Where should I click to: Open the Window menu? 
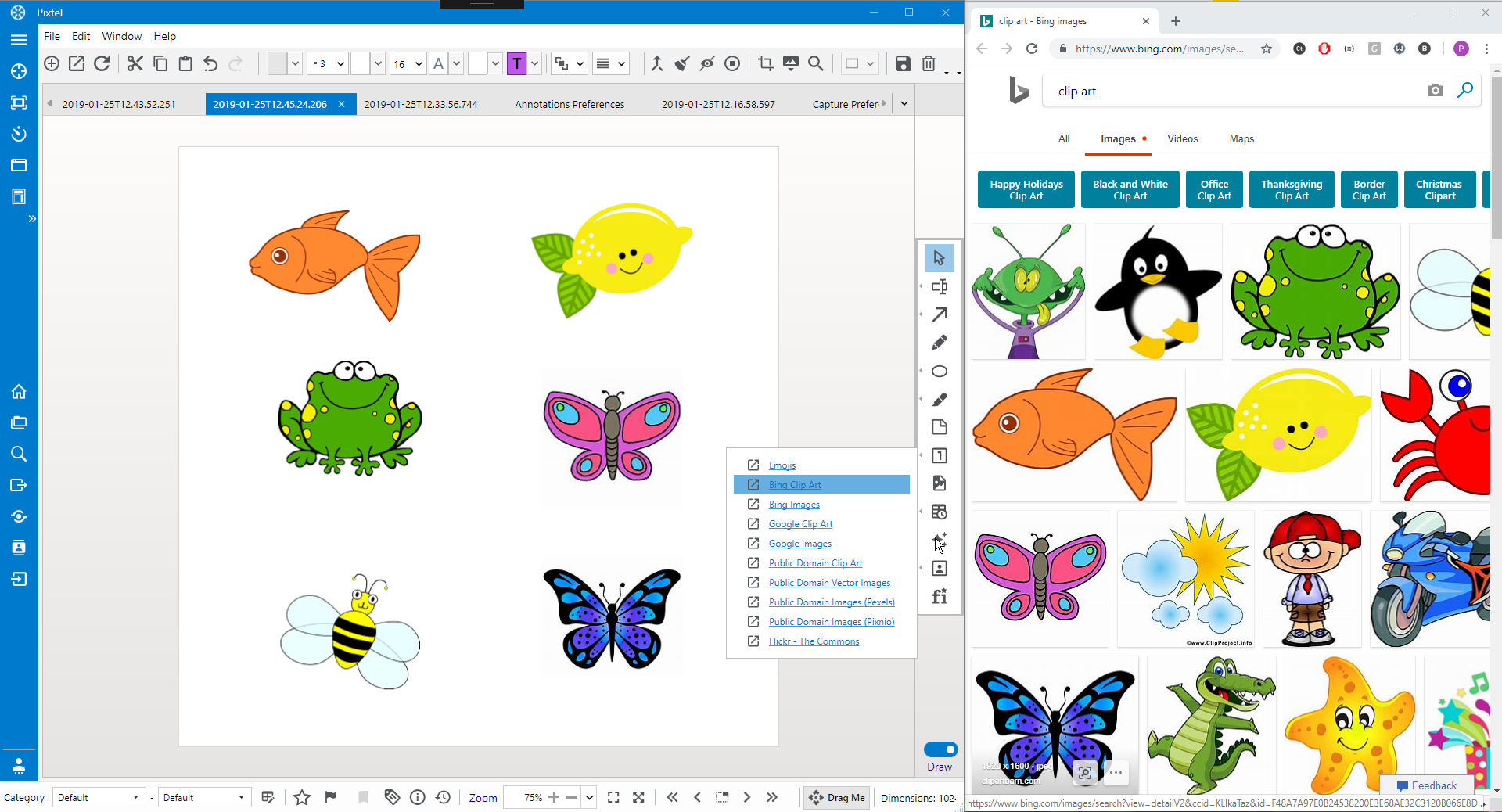pyautogui.click(x=121, y=36)
